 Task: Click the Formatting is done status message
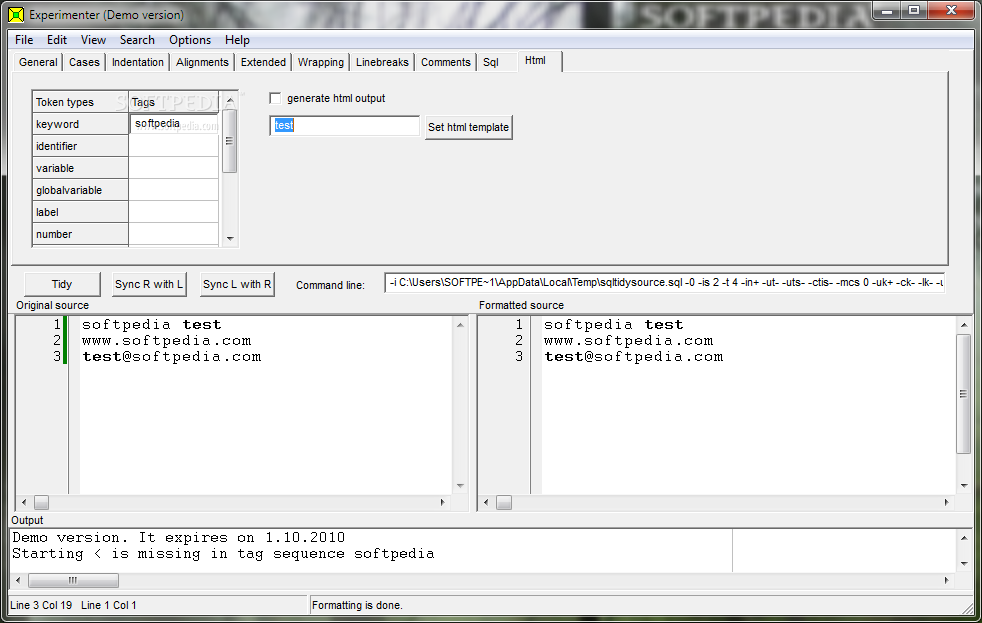(x=357, y=605)
